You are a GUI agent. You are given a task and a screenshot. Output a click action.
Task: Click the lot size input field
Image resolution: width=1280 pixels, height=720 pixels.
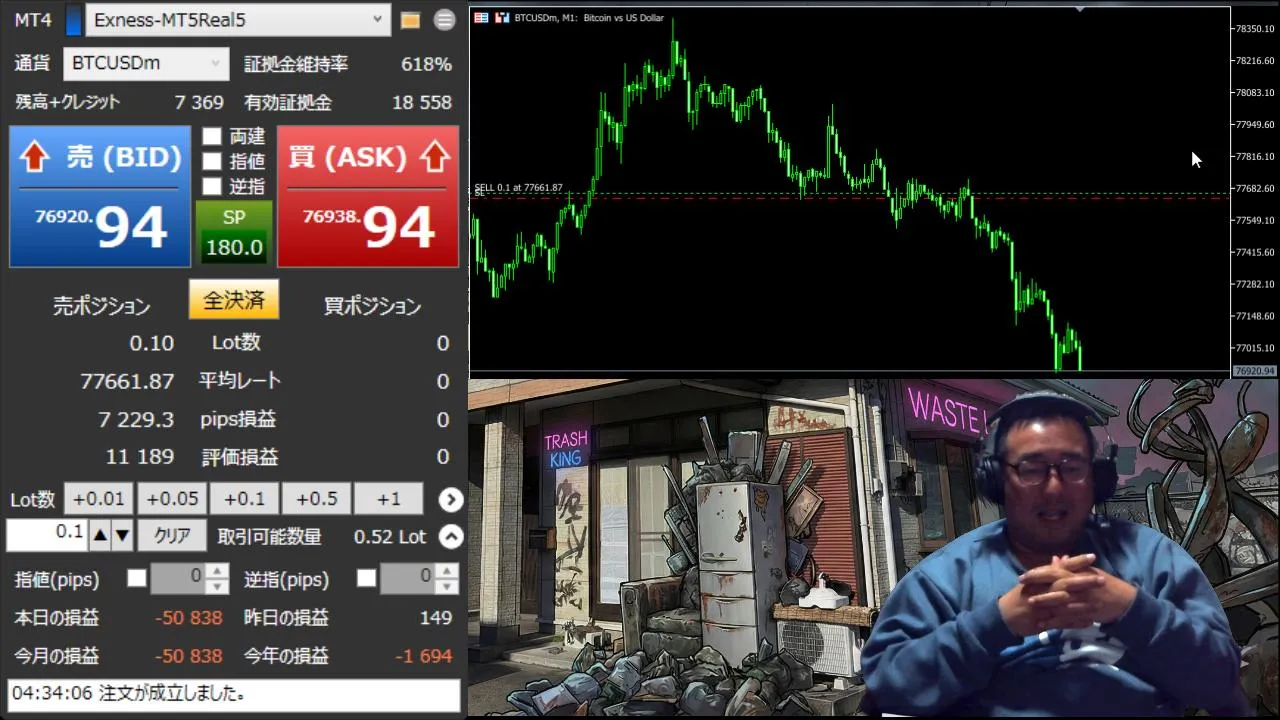[x=46, y=535]
